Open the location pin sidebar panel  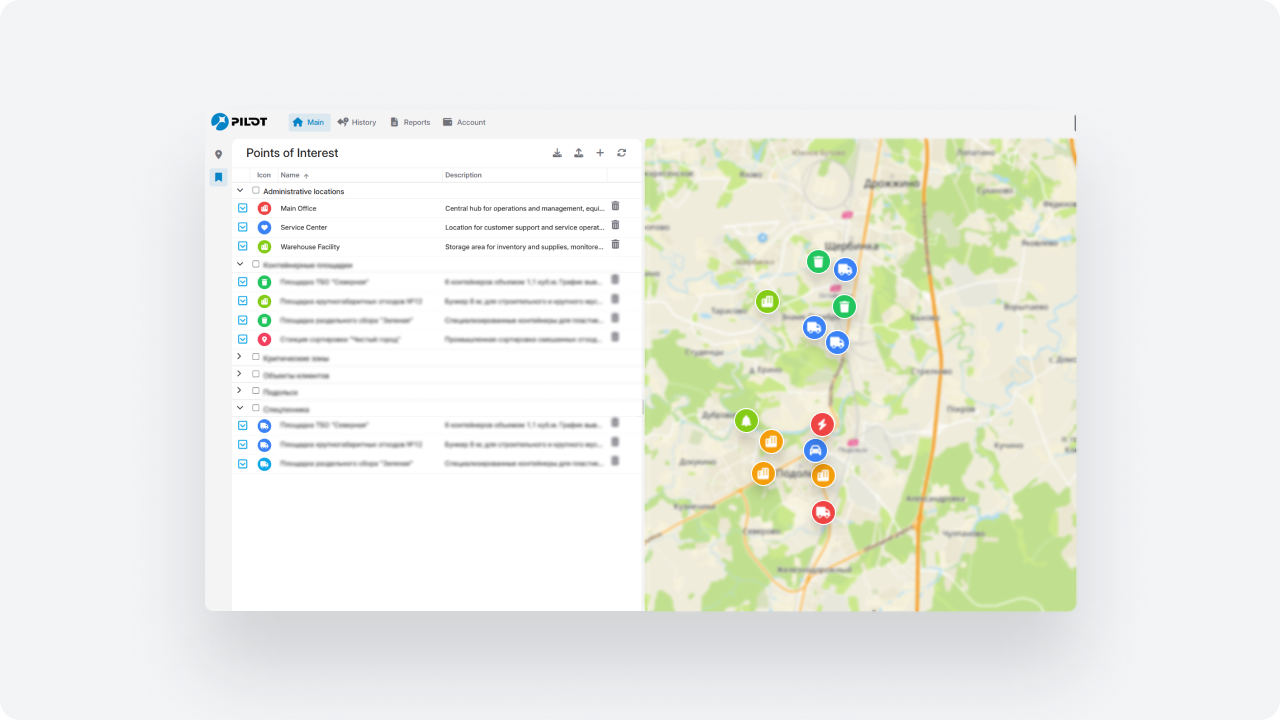click(218, 155)
